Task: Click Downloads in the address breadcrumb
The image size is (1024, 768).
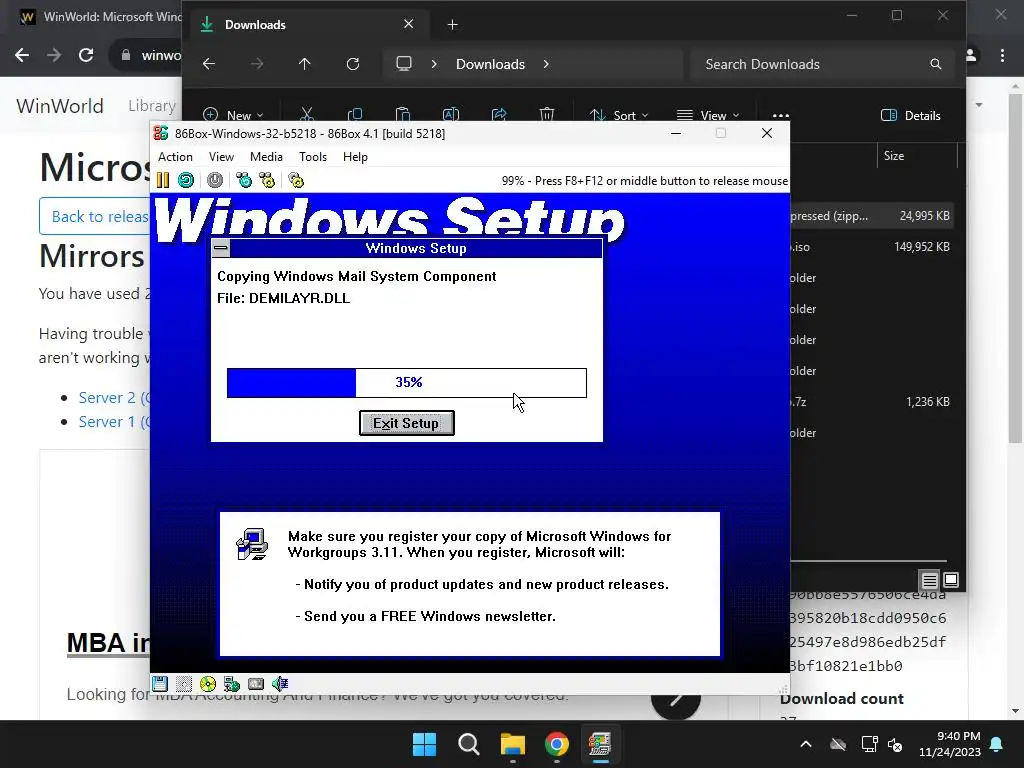Action: pos(490,64)
